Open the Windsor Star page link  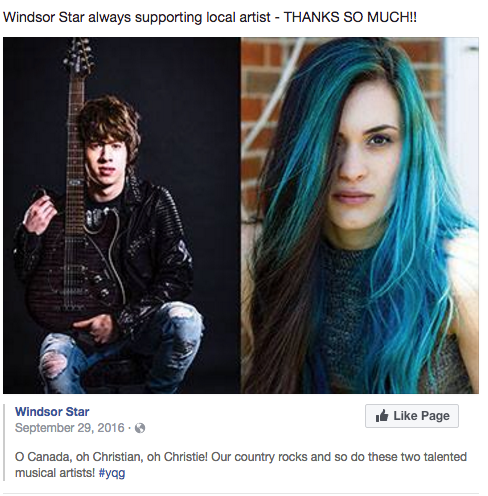(52, 412)
